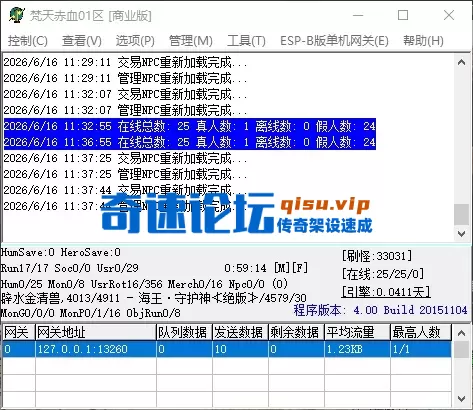Click the MonG0/0/0 MonP0/1/16 status line

click(91, 313)
